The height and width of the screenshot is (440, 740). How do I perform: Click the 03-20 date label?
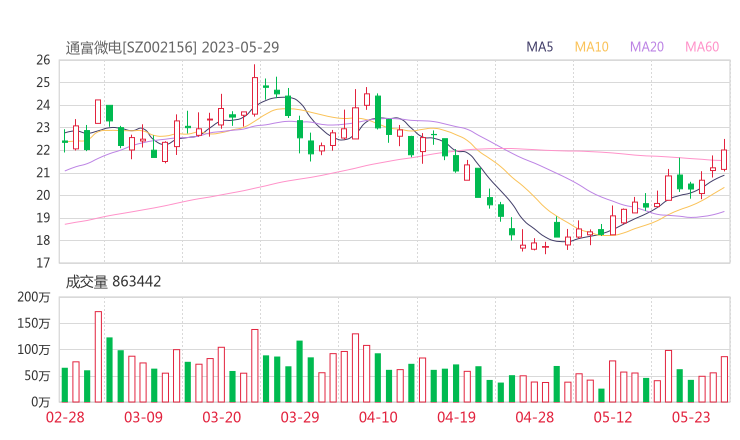(222, 417)
